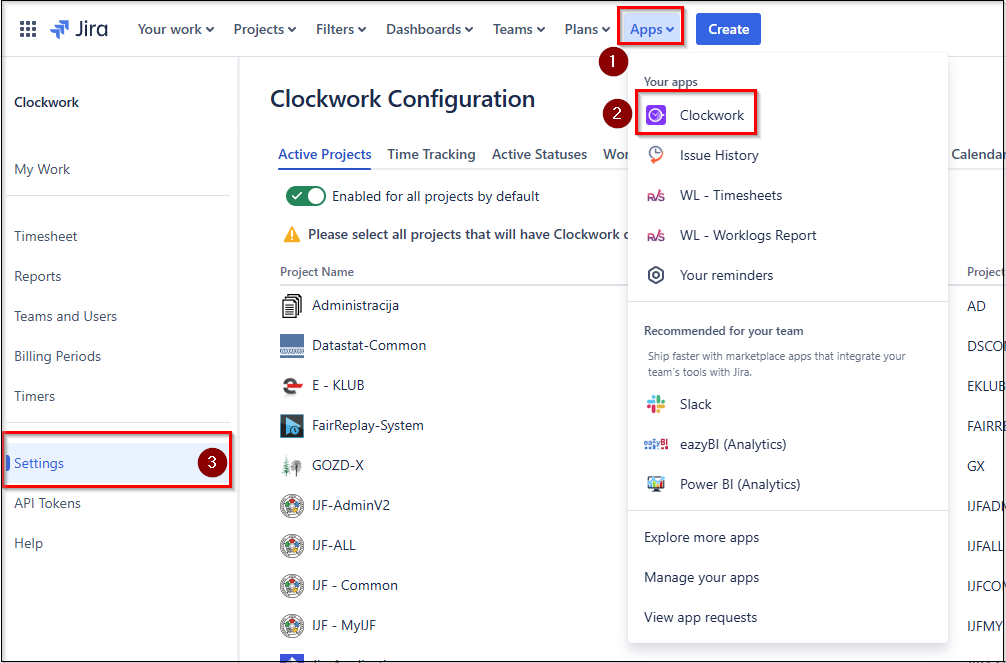The image size is (1006, 663).
Task: Click the IJF-ALL project icon
Action: point(292,546)
